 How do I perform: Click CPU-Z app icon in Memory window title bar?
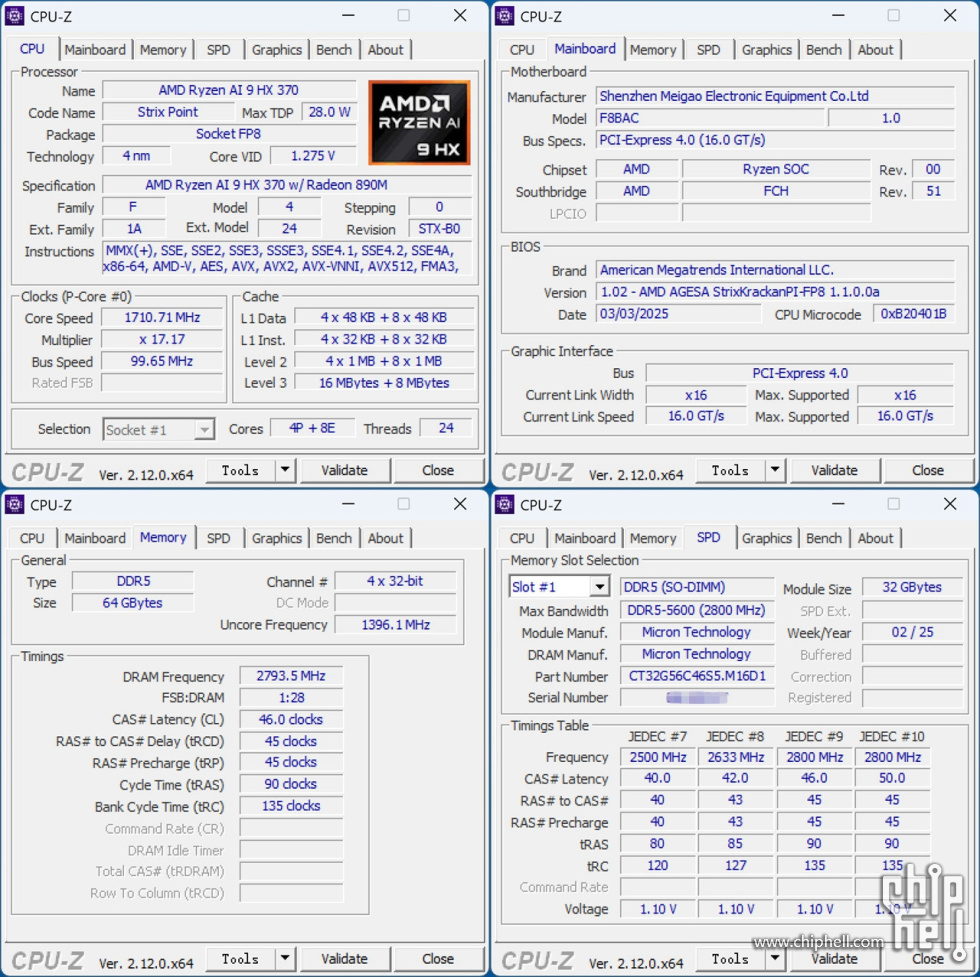(14, 504)
